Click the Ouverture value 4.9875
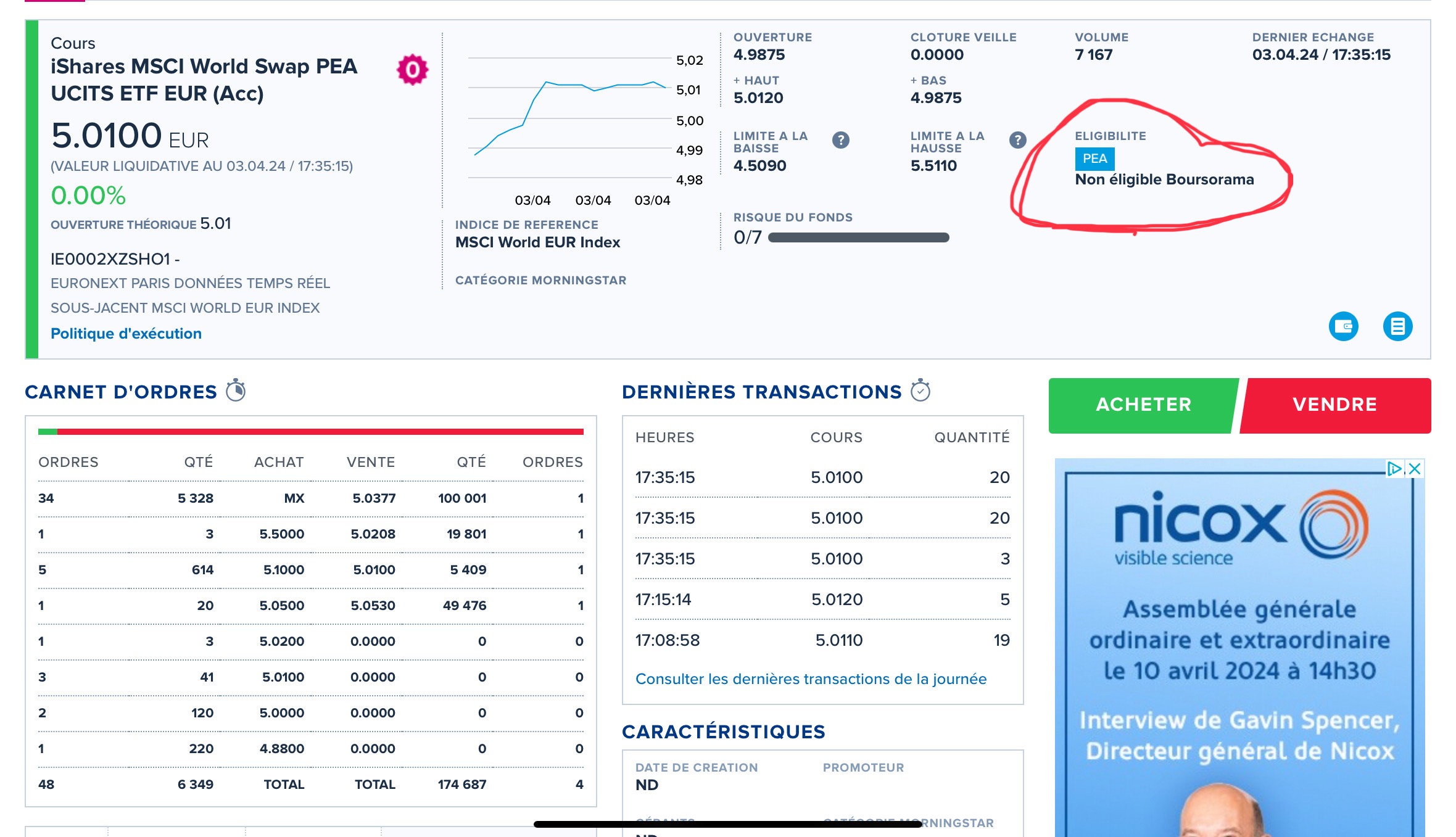1456x837 pixels. pyautogui.click(x=759, y=55)
